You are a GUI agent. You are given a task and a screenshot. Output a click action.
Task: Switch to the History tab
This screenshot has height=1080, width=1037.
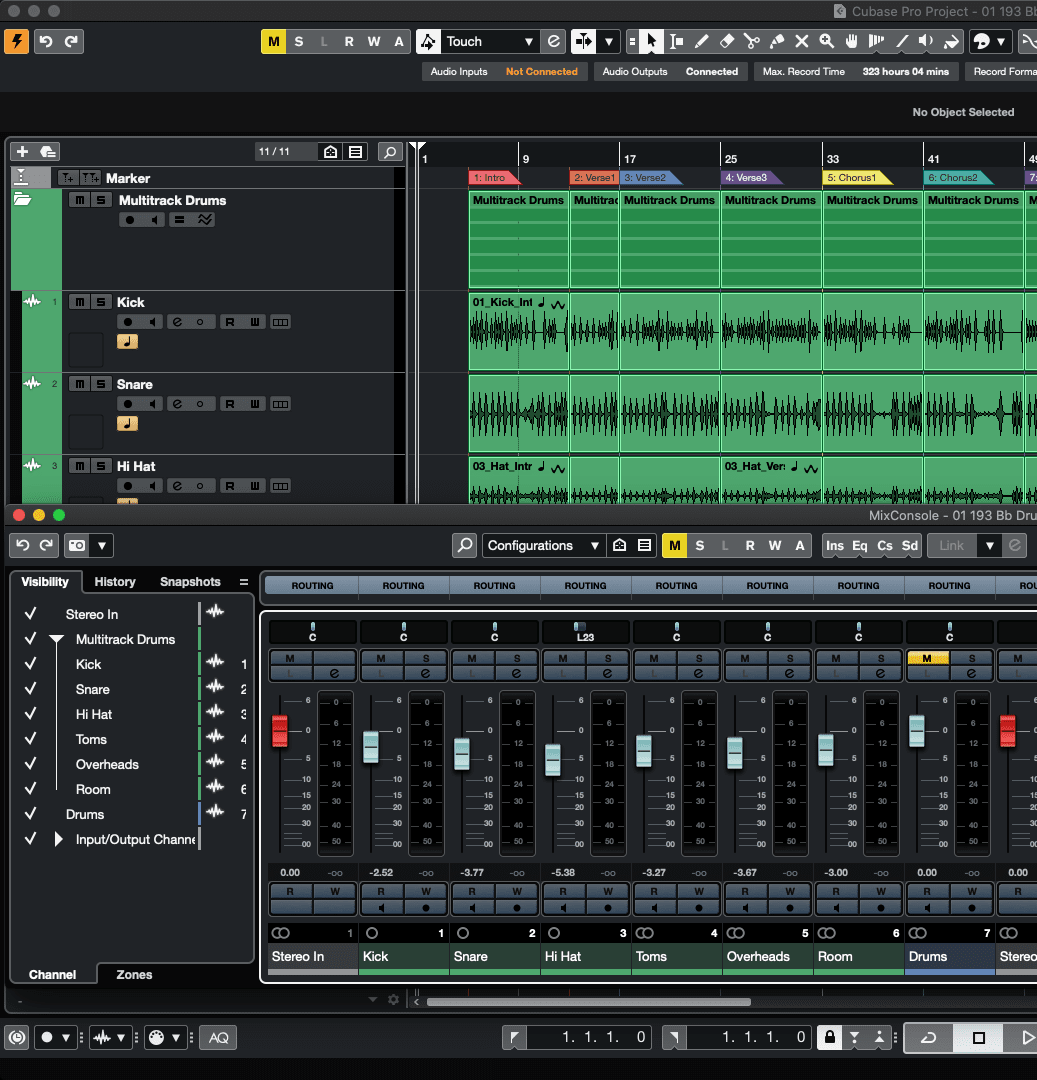tap(115, 581)
